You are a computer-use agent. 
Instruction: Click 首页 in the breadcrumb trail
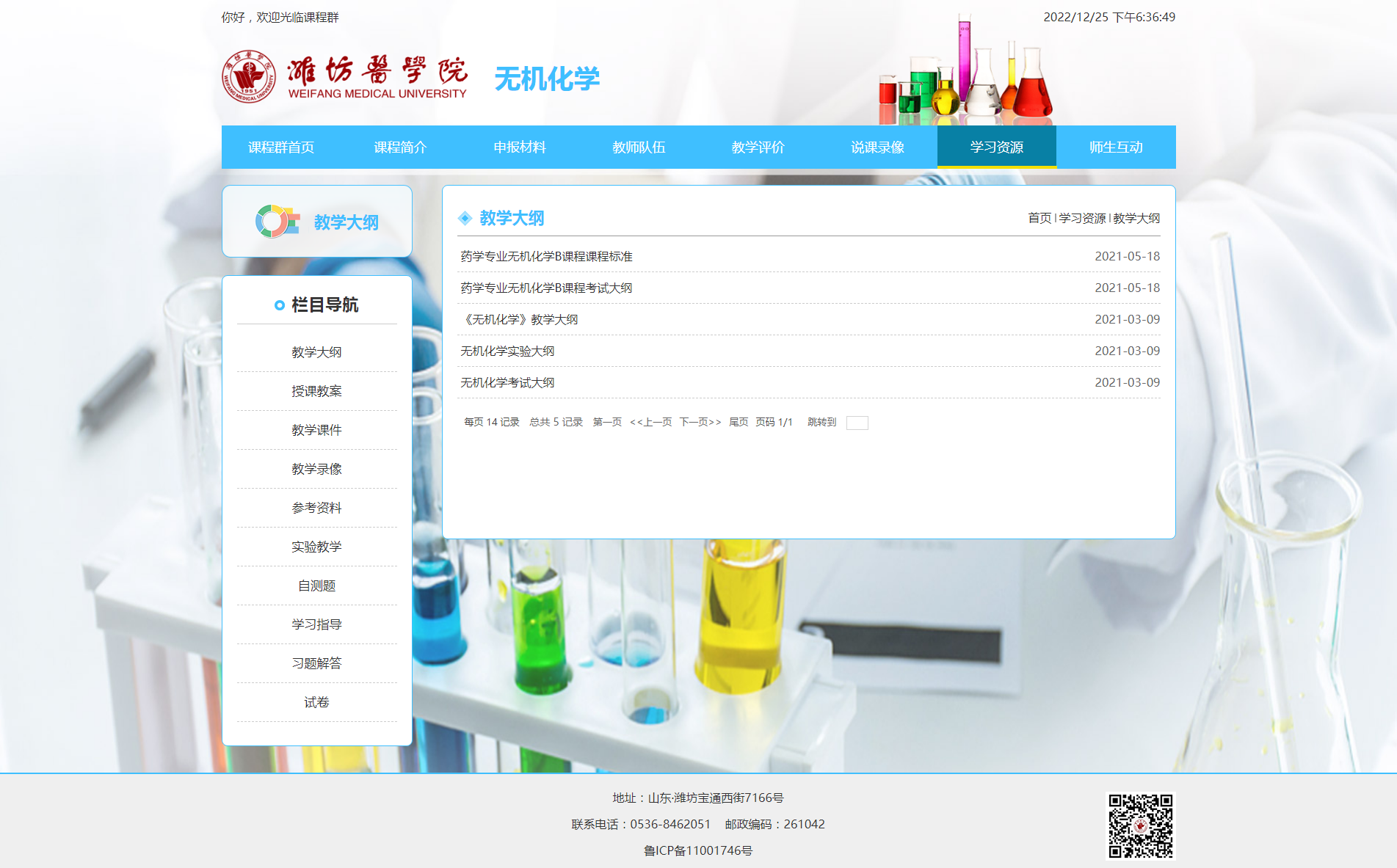click(1039, 218)
